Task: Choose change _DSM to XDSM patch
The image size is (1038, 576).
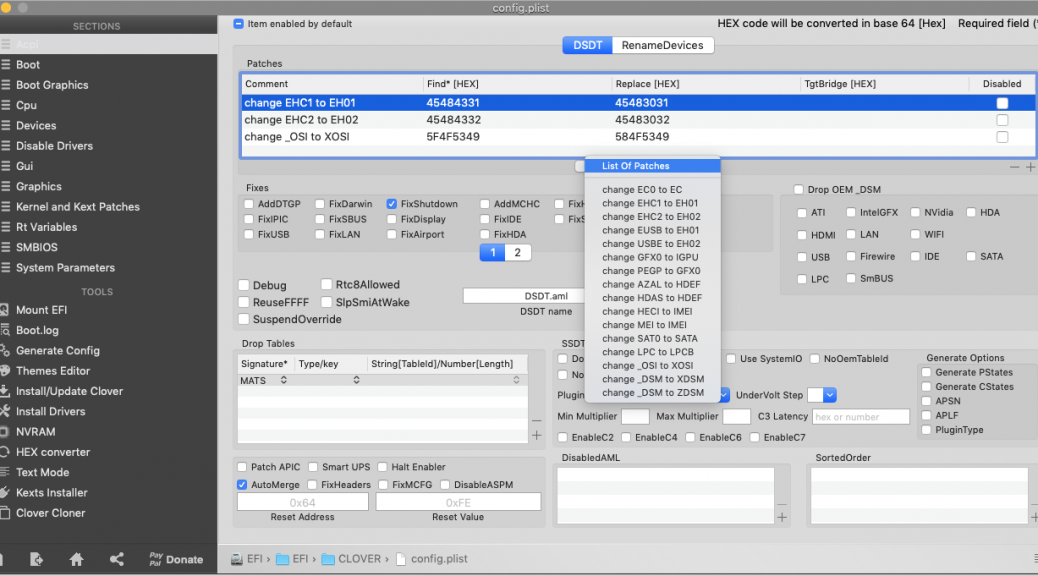Action: [x=653, y=379]
